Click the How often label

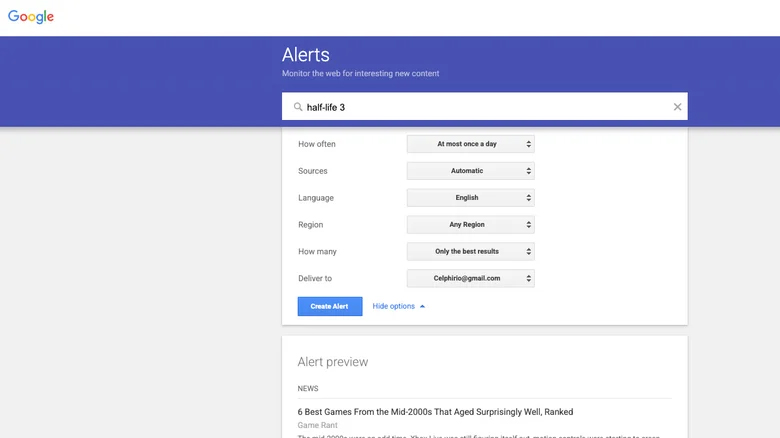tap(317, 144)
